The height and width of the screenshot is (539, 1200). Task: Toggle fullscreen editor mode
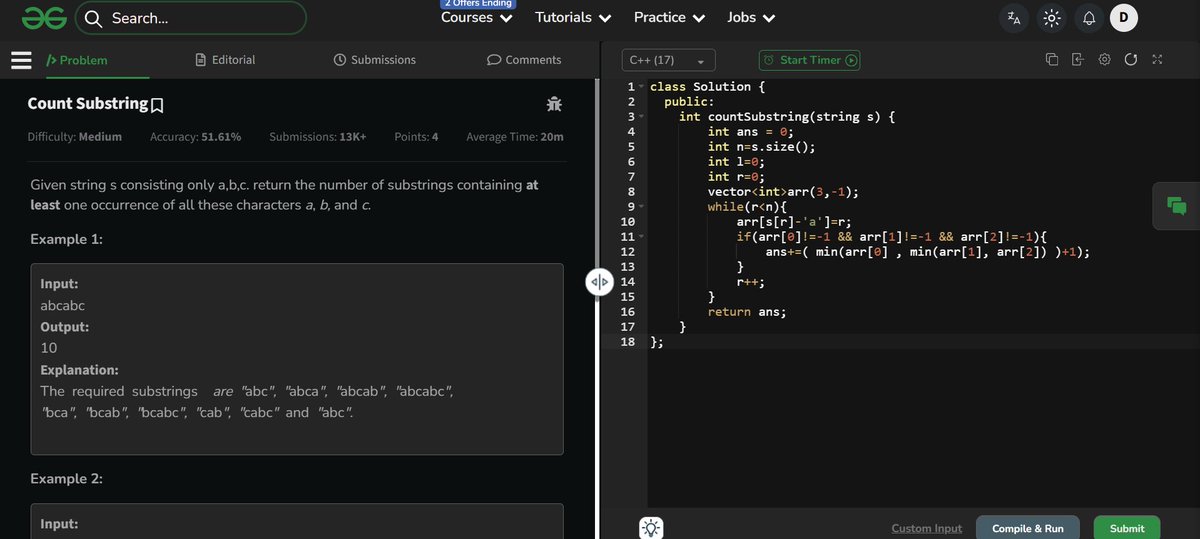click(x=1157, y=60)
